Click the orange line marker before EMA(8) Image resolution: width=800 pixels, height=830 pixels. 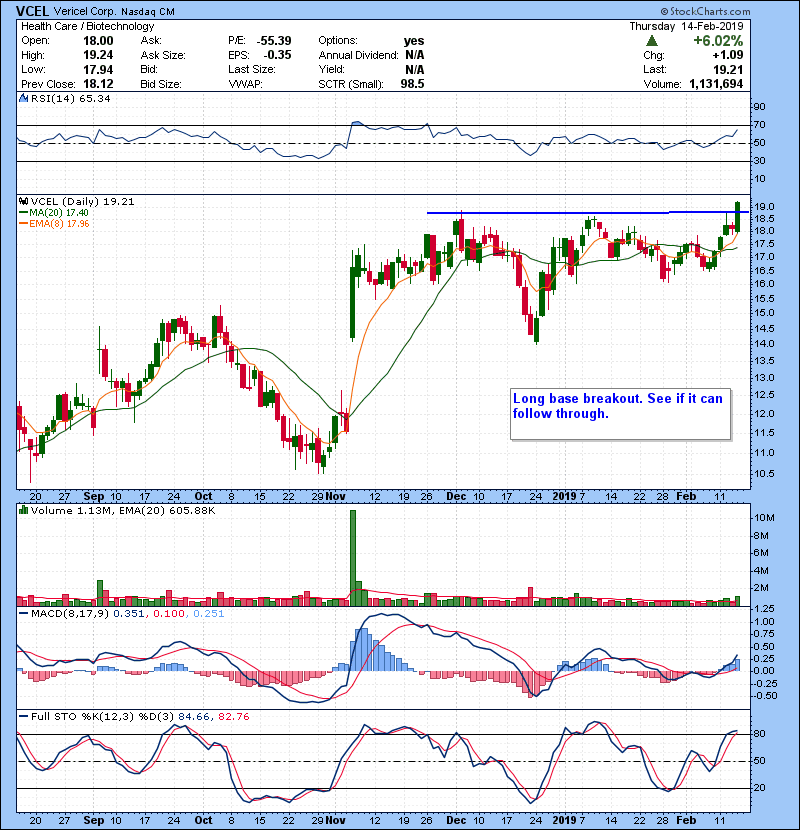(x=23, y=224)
